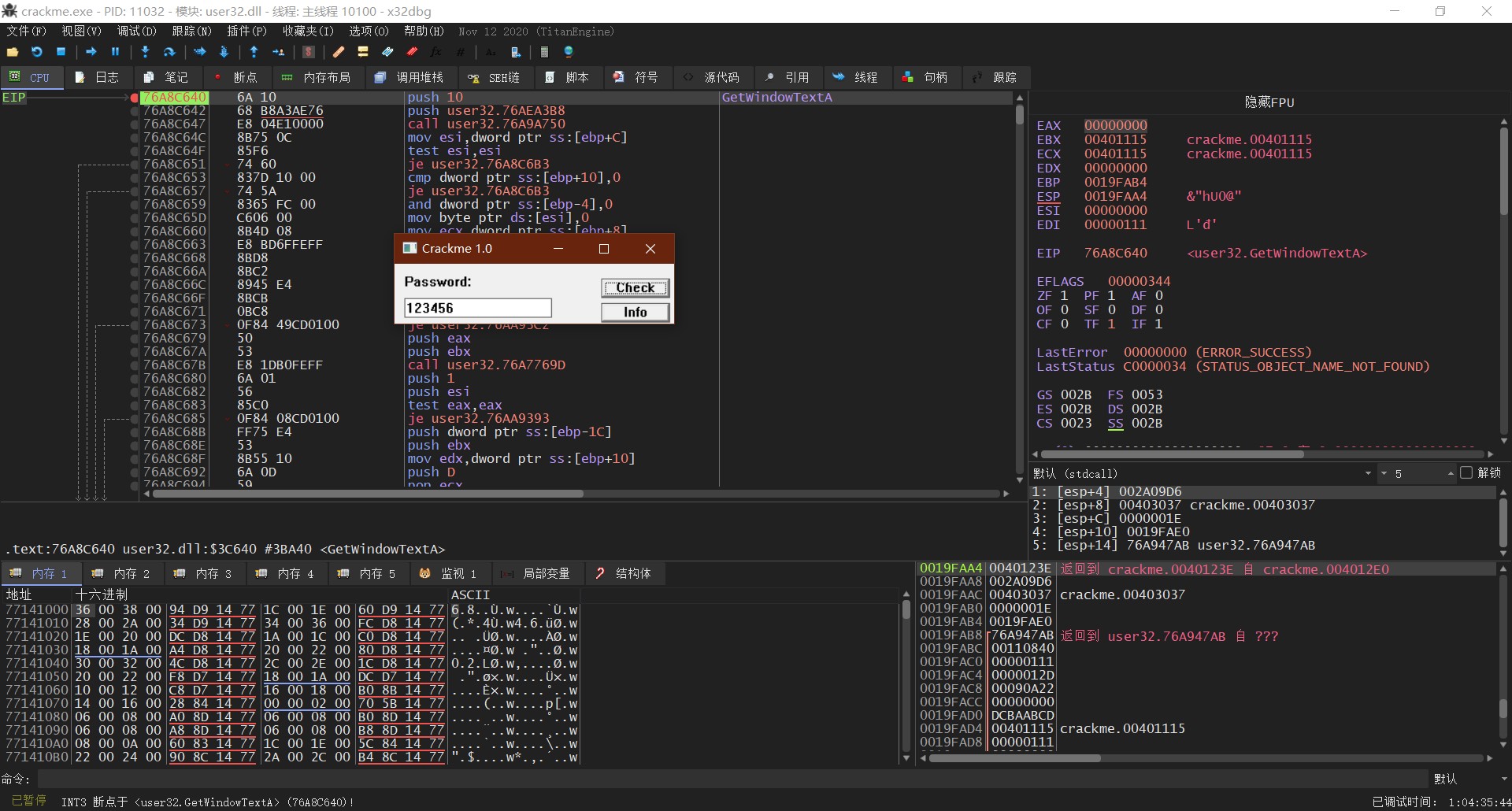Click the open file folder icon
The image size is (1512, 811).
coord(13,52)
